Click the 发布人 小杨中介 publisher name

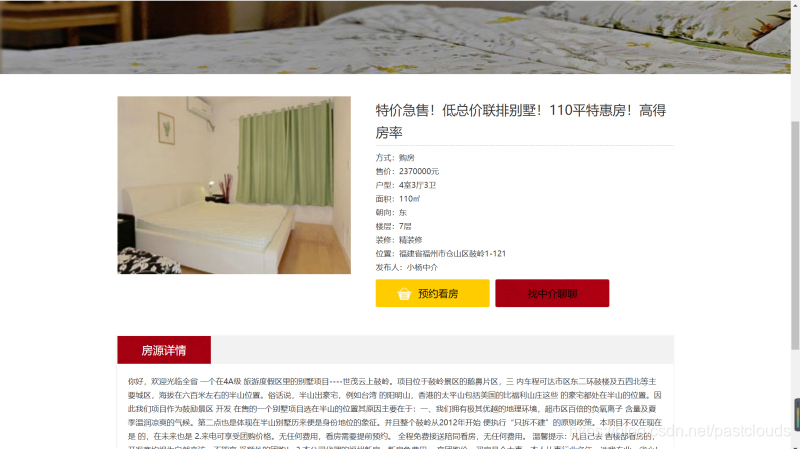pos(422,267)
